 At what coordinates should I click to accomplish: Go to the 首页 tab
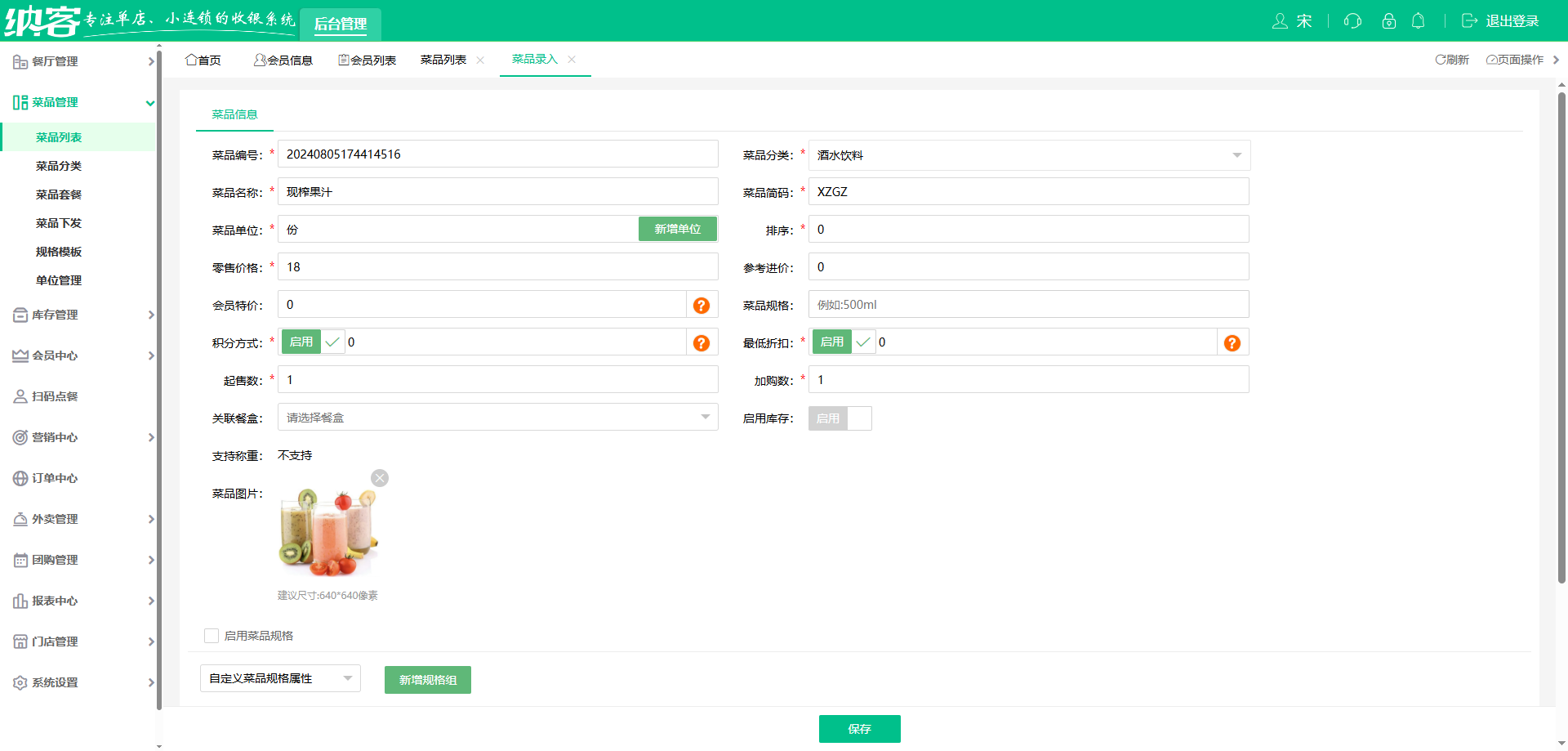(203, 60)
